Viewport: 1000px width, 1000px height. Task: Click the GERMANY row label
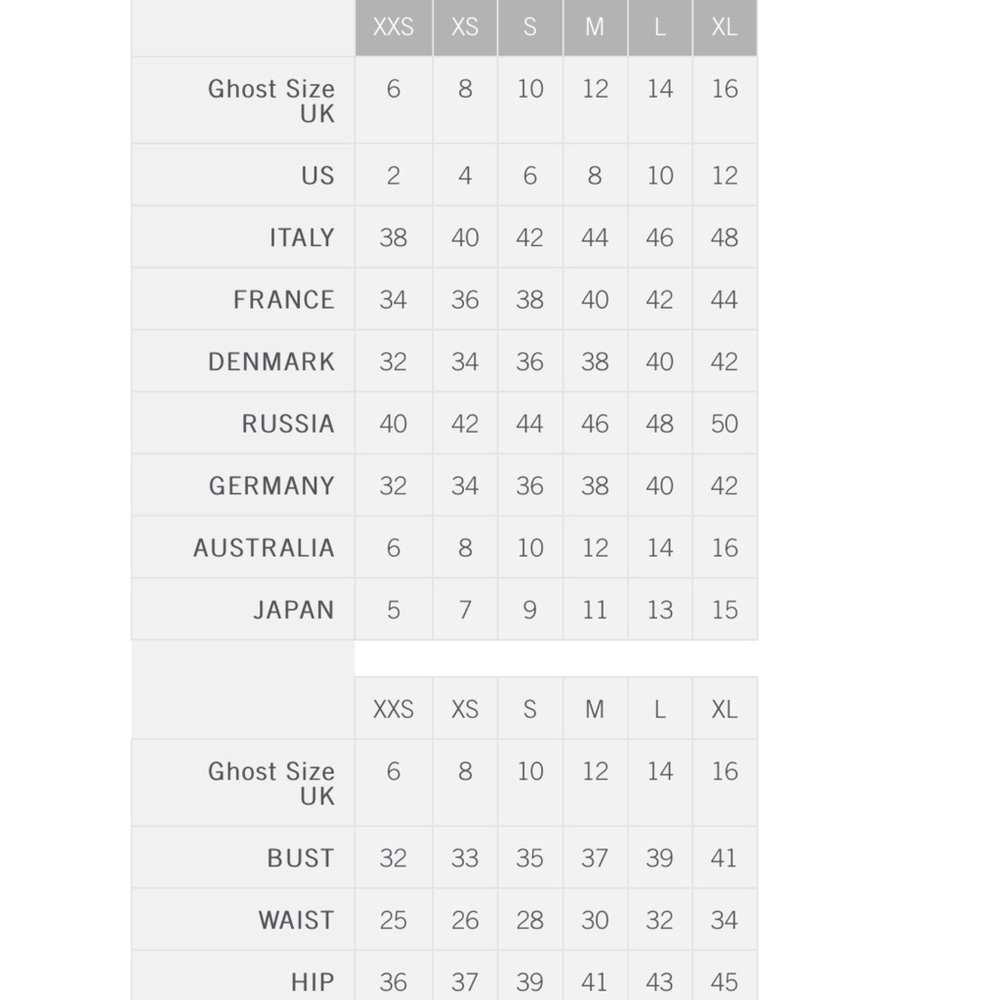coord(271,486)
